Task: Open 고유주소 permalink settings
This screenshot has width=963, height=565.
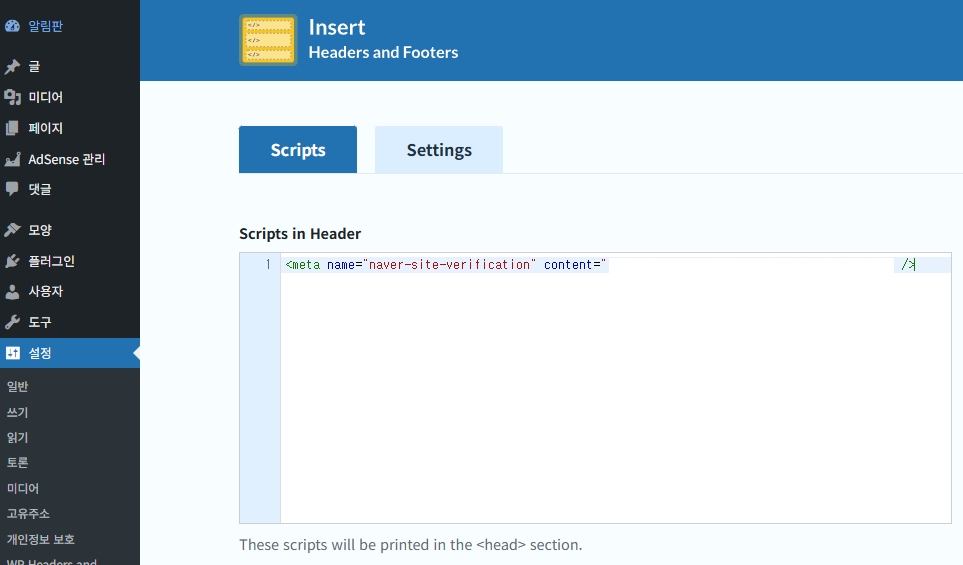Action: click(x=28, y=513)
